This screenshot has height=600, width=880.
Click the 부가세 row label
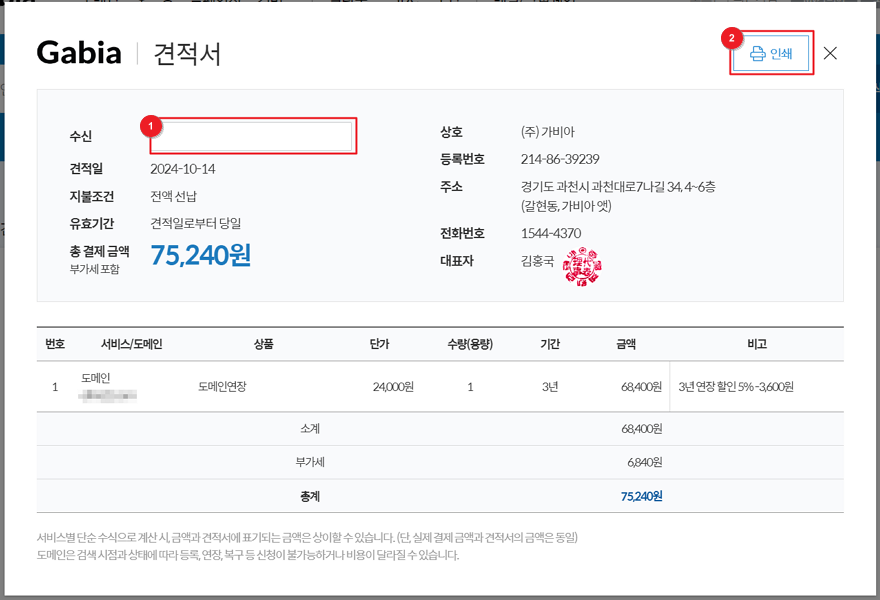(x=310, y=462)
